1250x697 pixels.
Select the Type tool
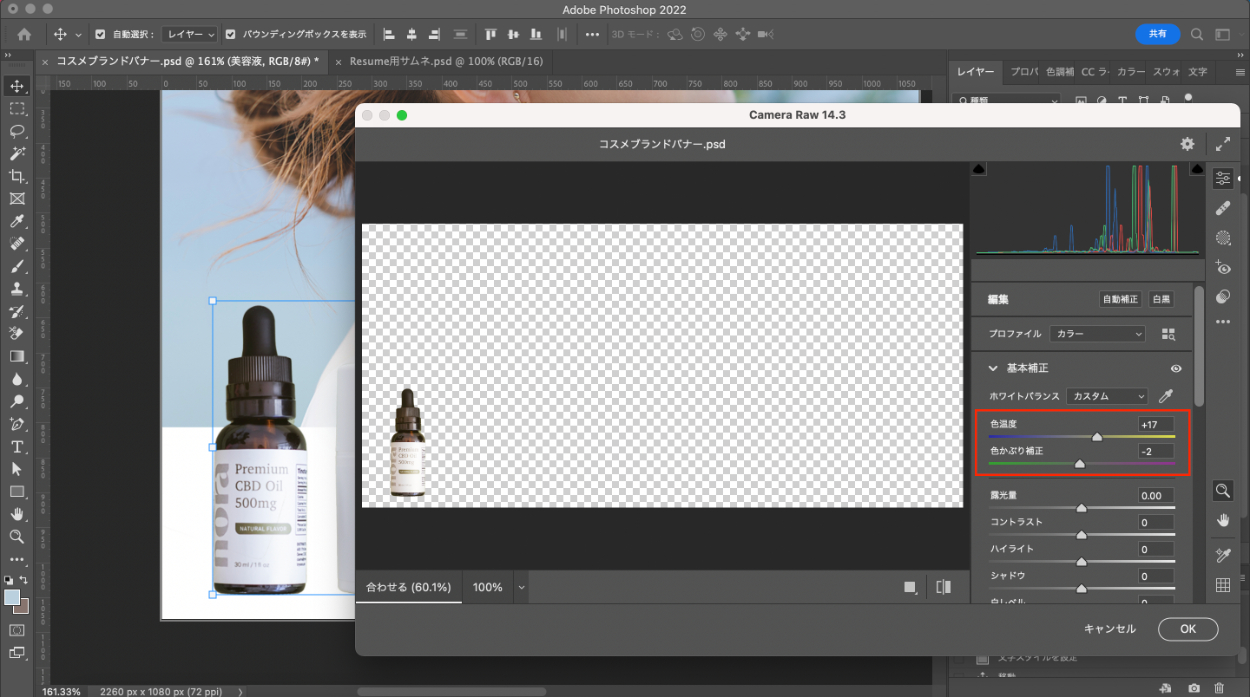click(x=17, y=447)
